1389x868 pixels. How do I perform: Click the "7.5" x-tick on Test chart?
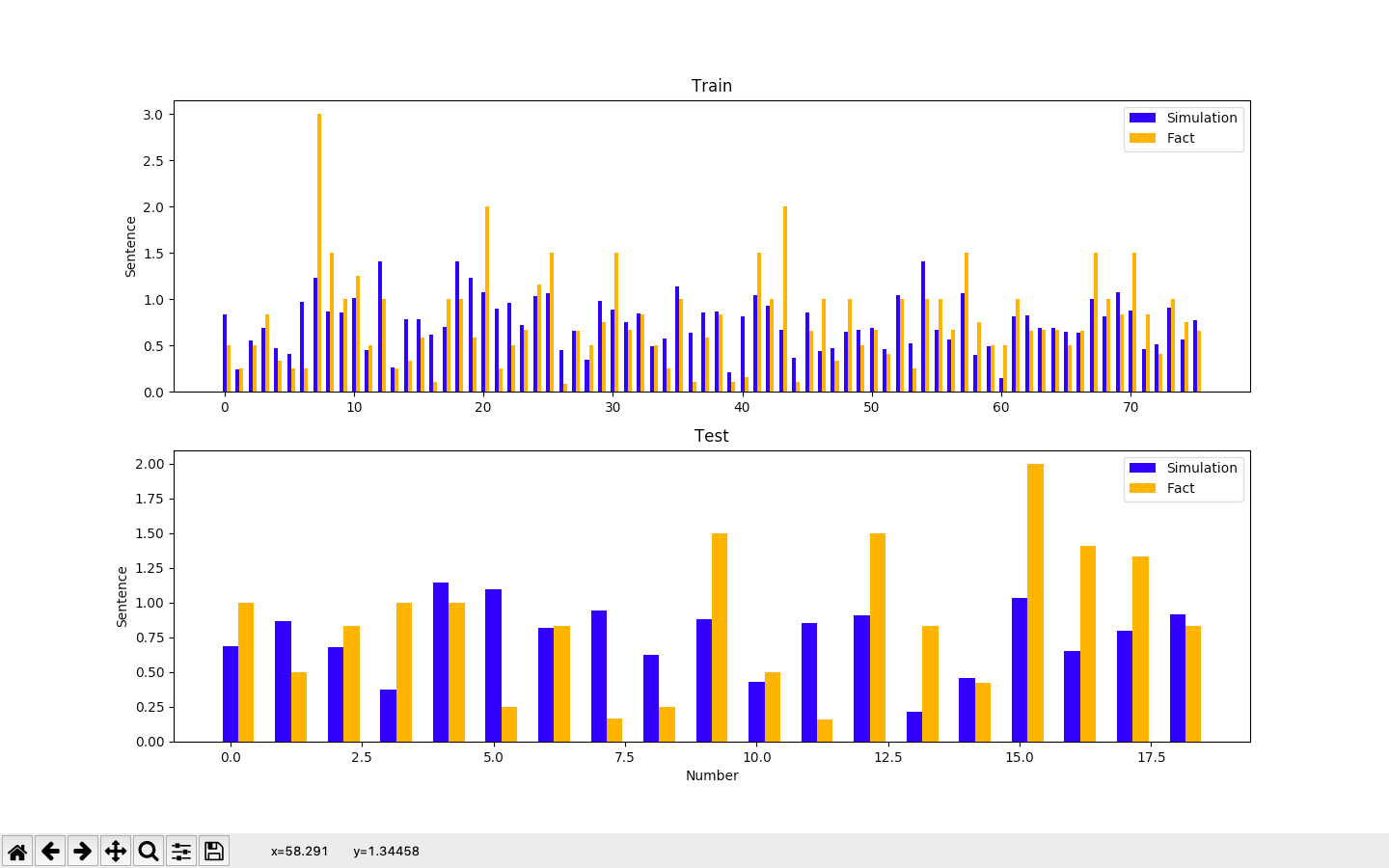pyautogui.click(x=624, y=757)
